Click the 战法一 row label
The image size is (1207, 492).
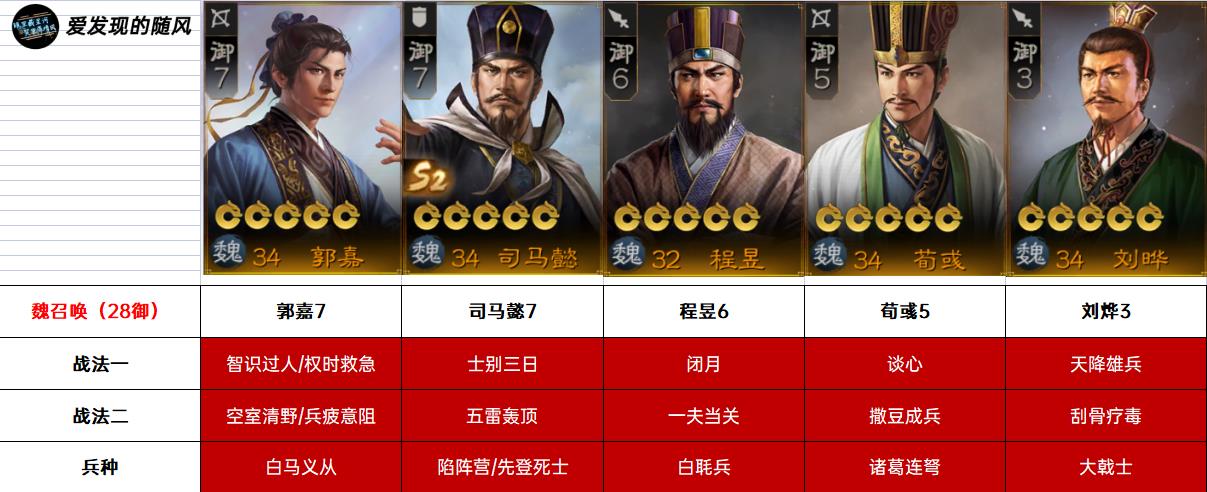tap(100, 364)
